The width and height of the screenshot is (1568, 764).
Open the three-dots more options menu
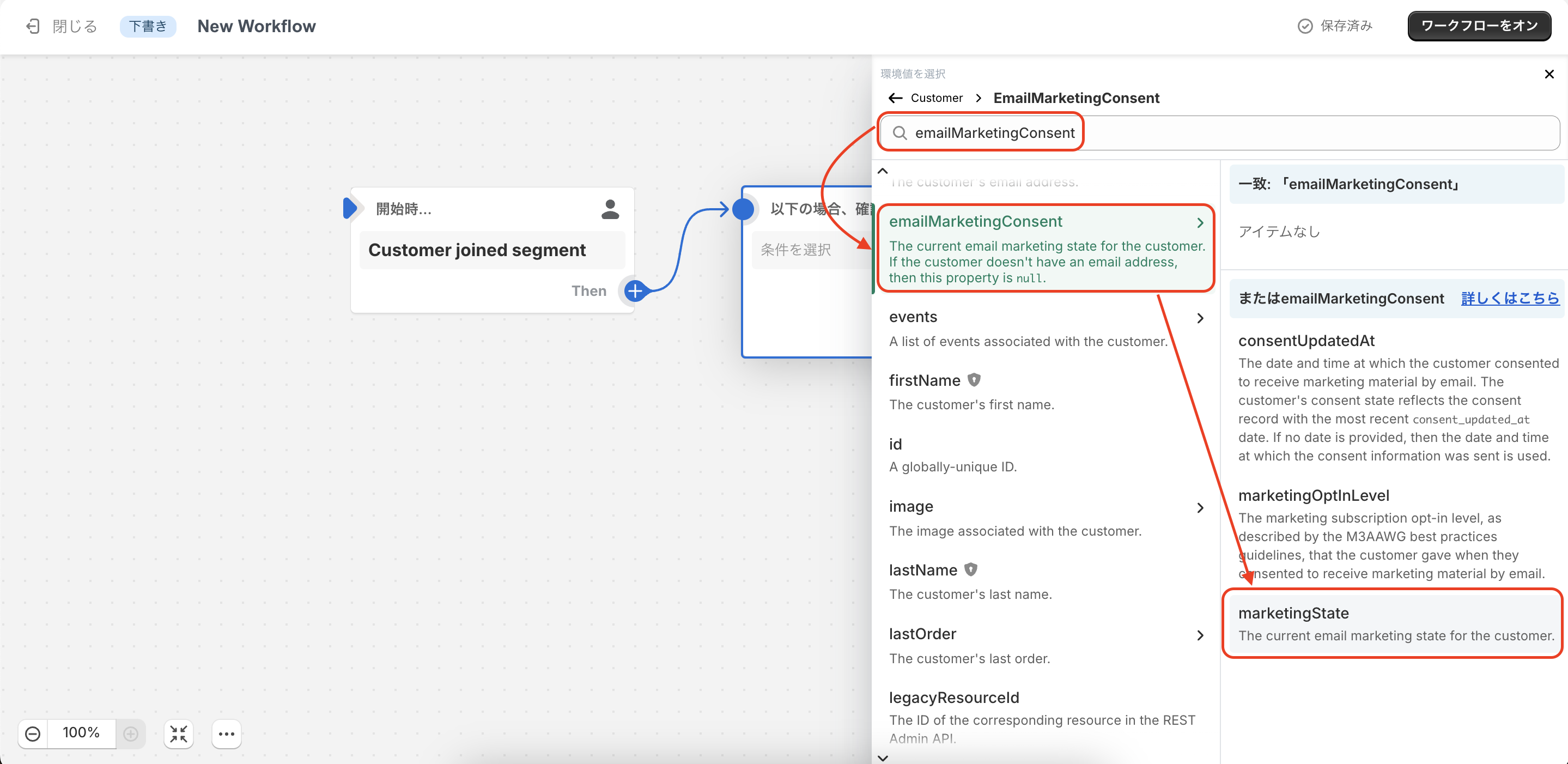(x=227, y=733)
